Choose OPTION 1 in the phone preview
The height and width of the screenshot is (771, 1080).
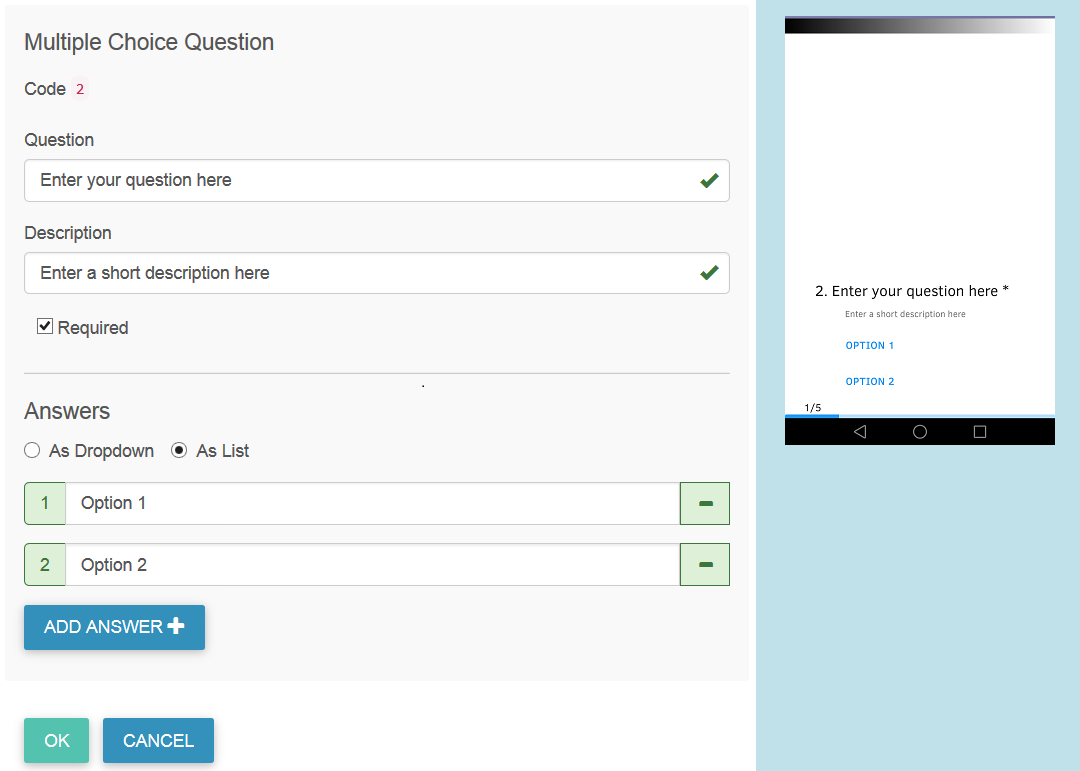869,346
